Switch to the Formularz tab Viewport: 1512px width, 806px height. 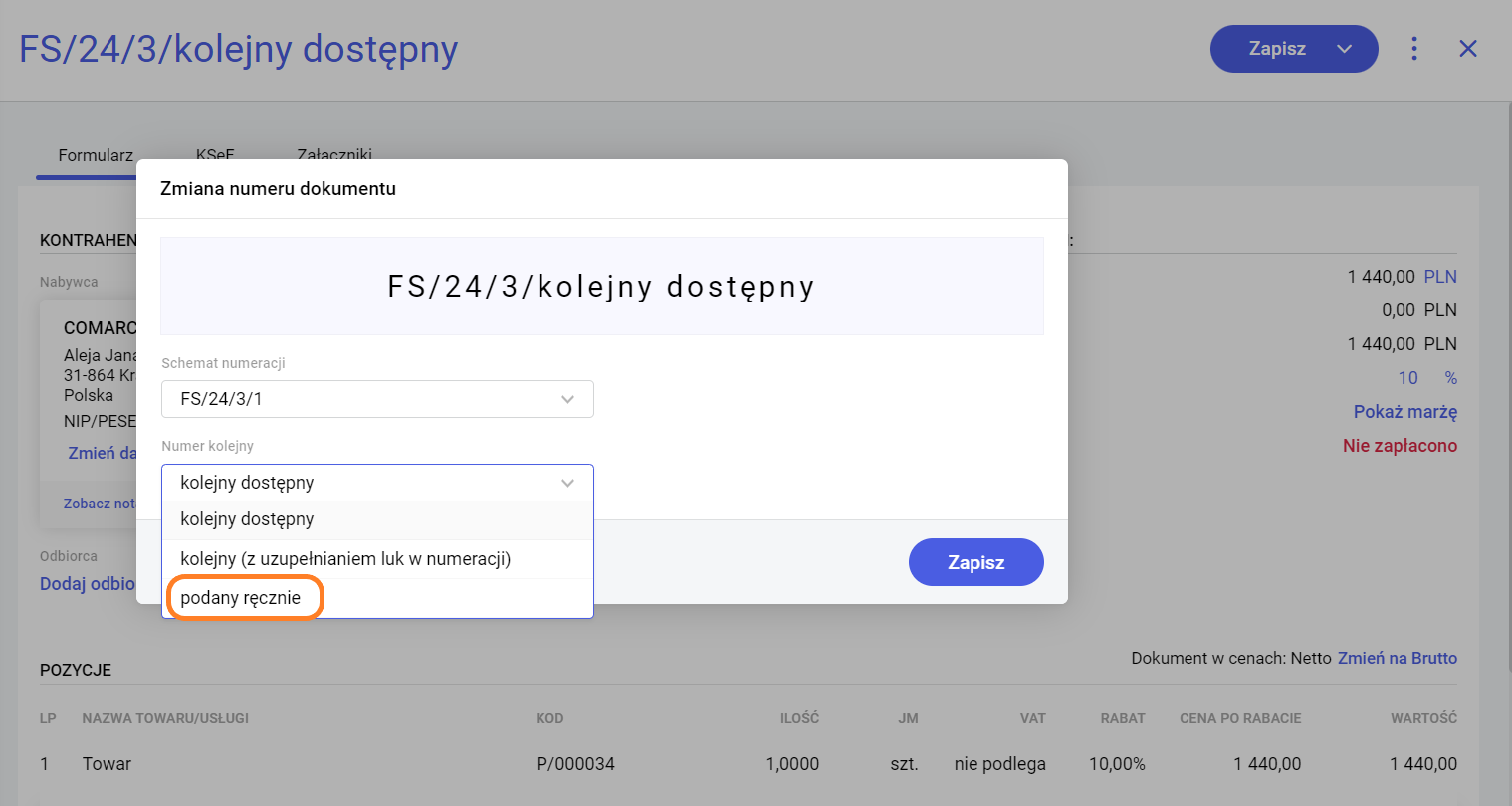pyautogui.click(x=96, y=155)
